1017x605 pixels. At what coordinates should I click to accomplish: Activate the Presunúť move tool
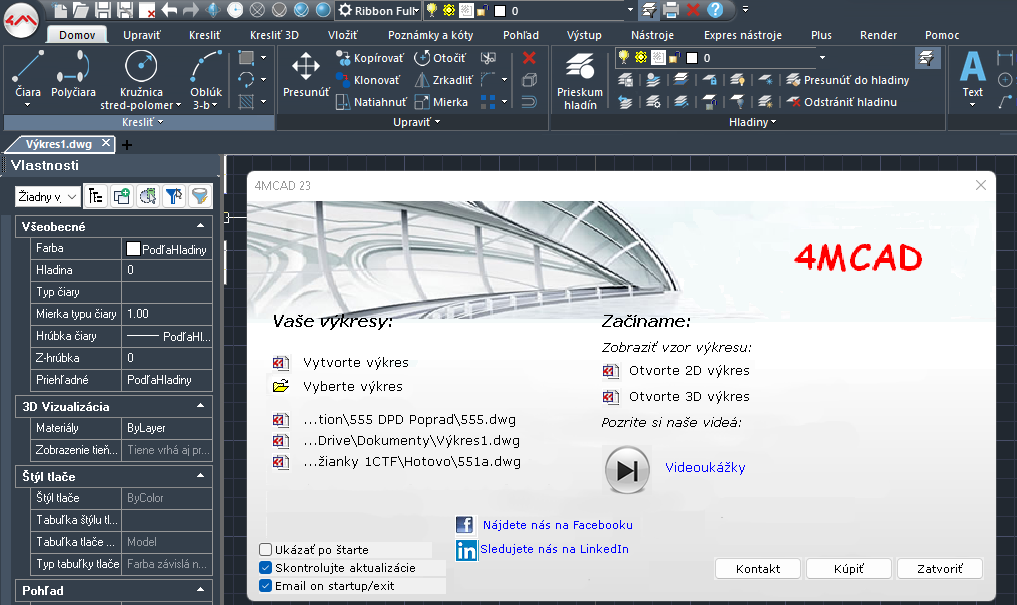pyautogui.click(x=305, y=75)
